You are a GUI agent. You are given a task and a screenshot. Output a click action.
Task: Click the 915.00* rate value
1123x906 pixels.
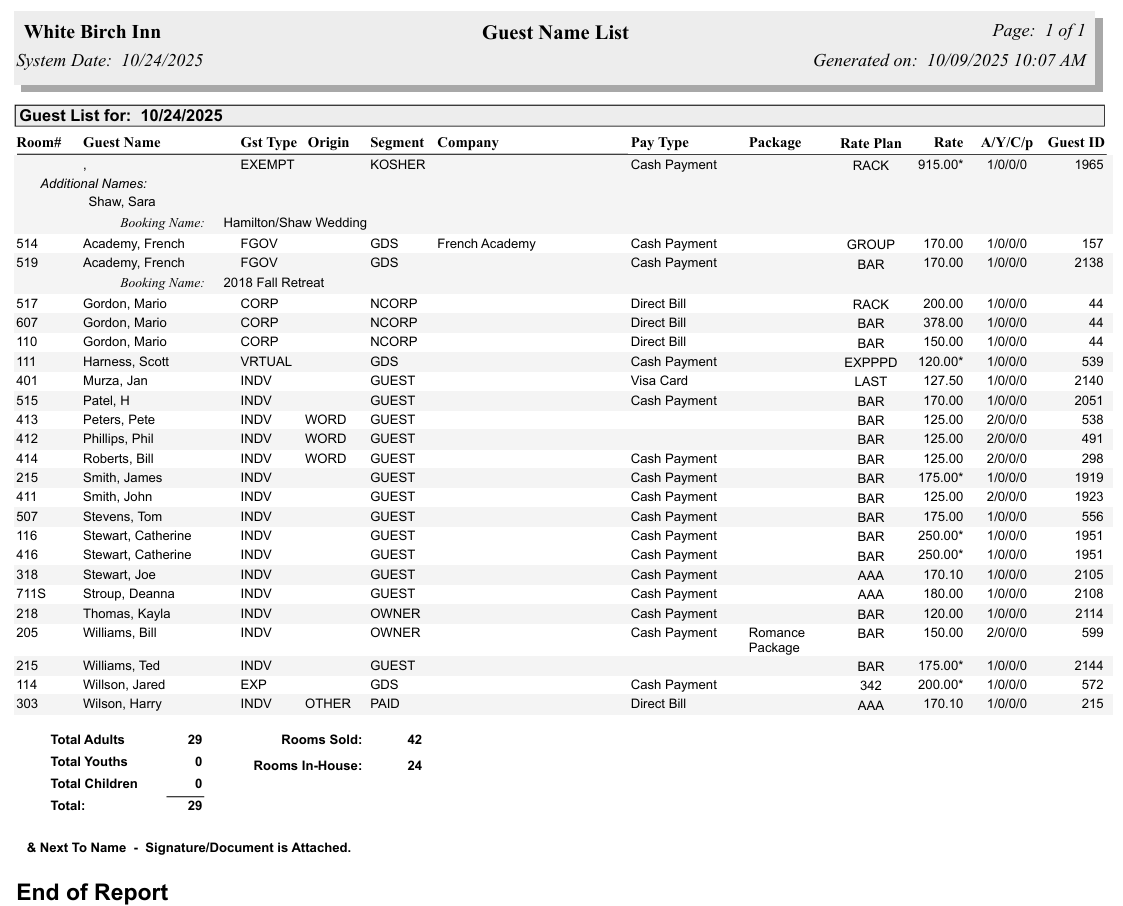pos(940,165)
